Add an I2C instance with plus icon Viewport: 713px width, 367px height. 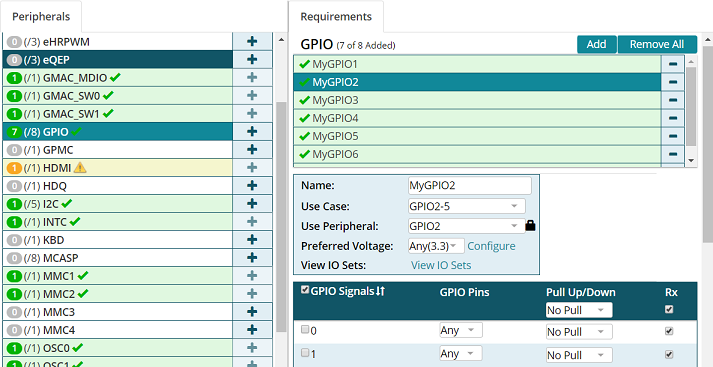coord(252,204)
